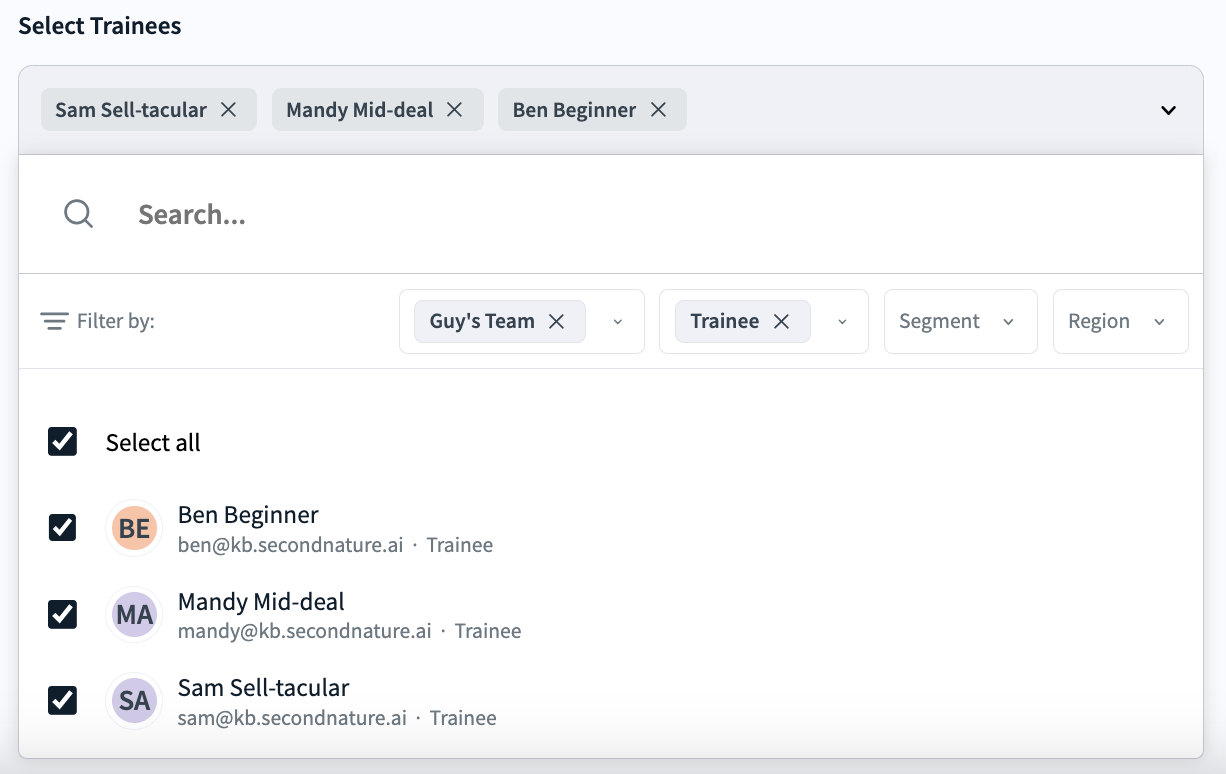Image resolution: width=1226 pixels, height=774 pixels.
Task: Clear the Guy's Team filter
Action: [x=557, y=321]
